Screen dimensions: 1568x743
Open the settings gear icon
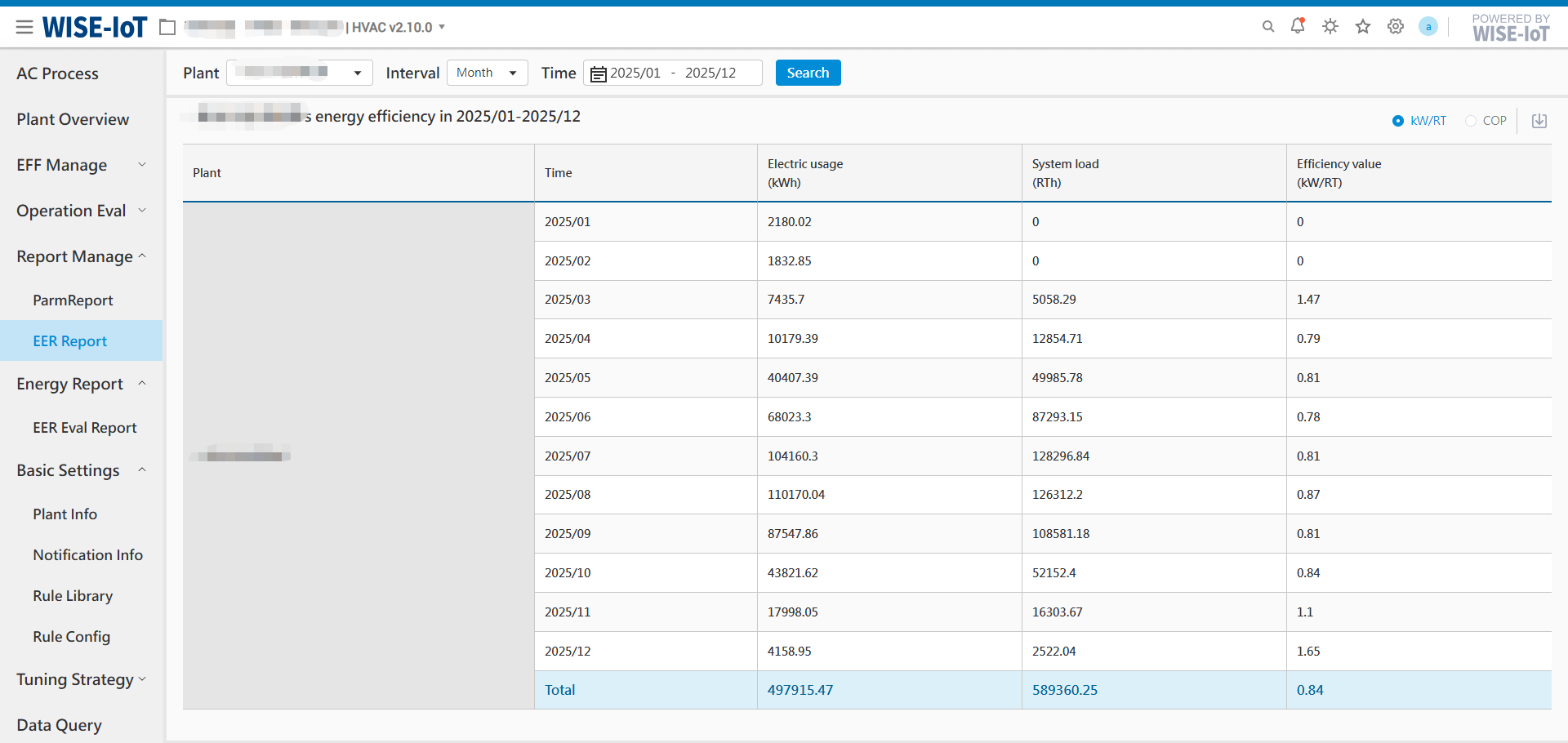(1396, 27)
